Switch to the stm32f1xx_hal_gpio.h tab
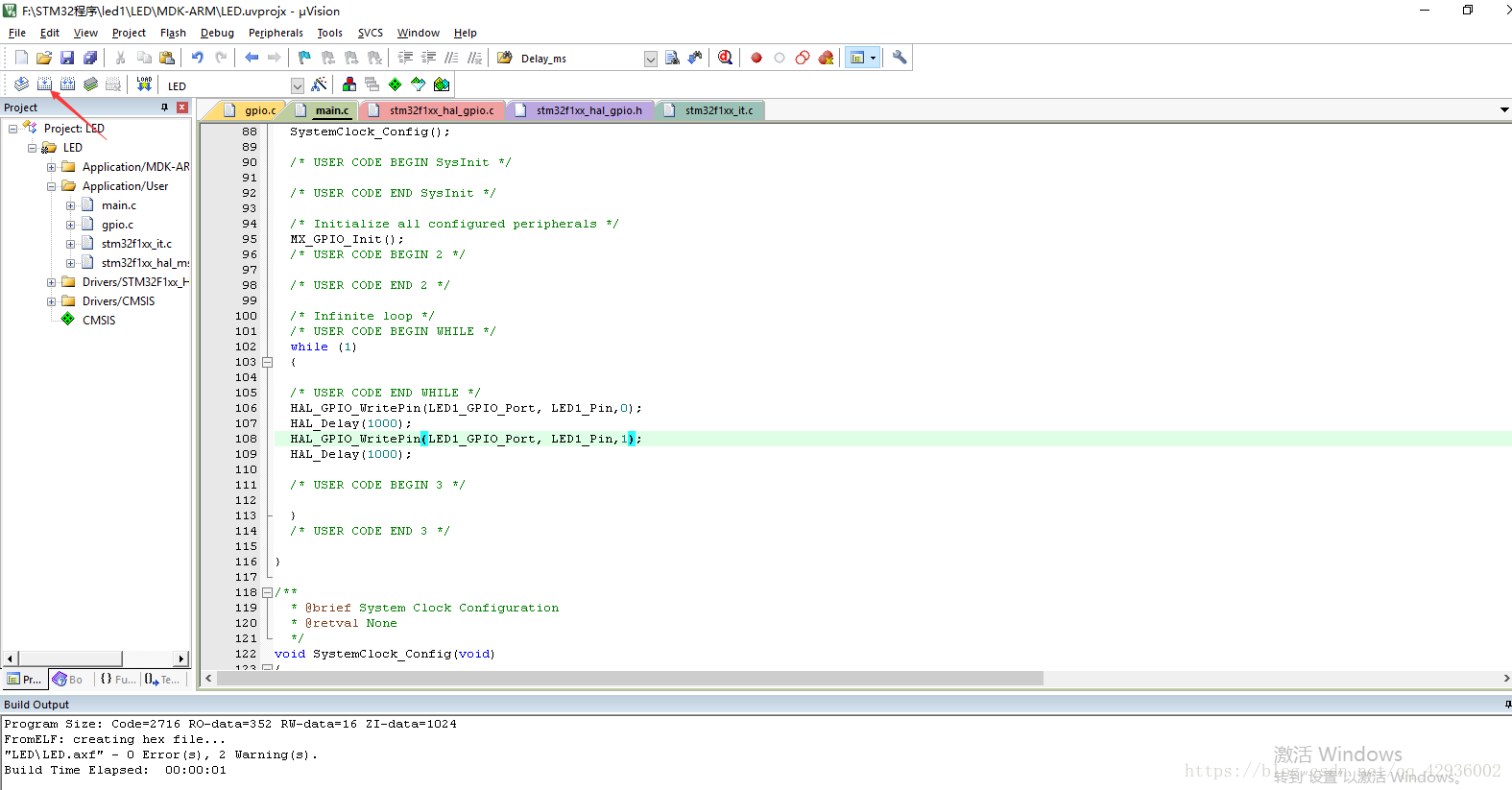This screenshot has width=1512, height=790. tap(588, 110)
